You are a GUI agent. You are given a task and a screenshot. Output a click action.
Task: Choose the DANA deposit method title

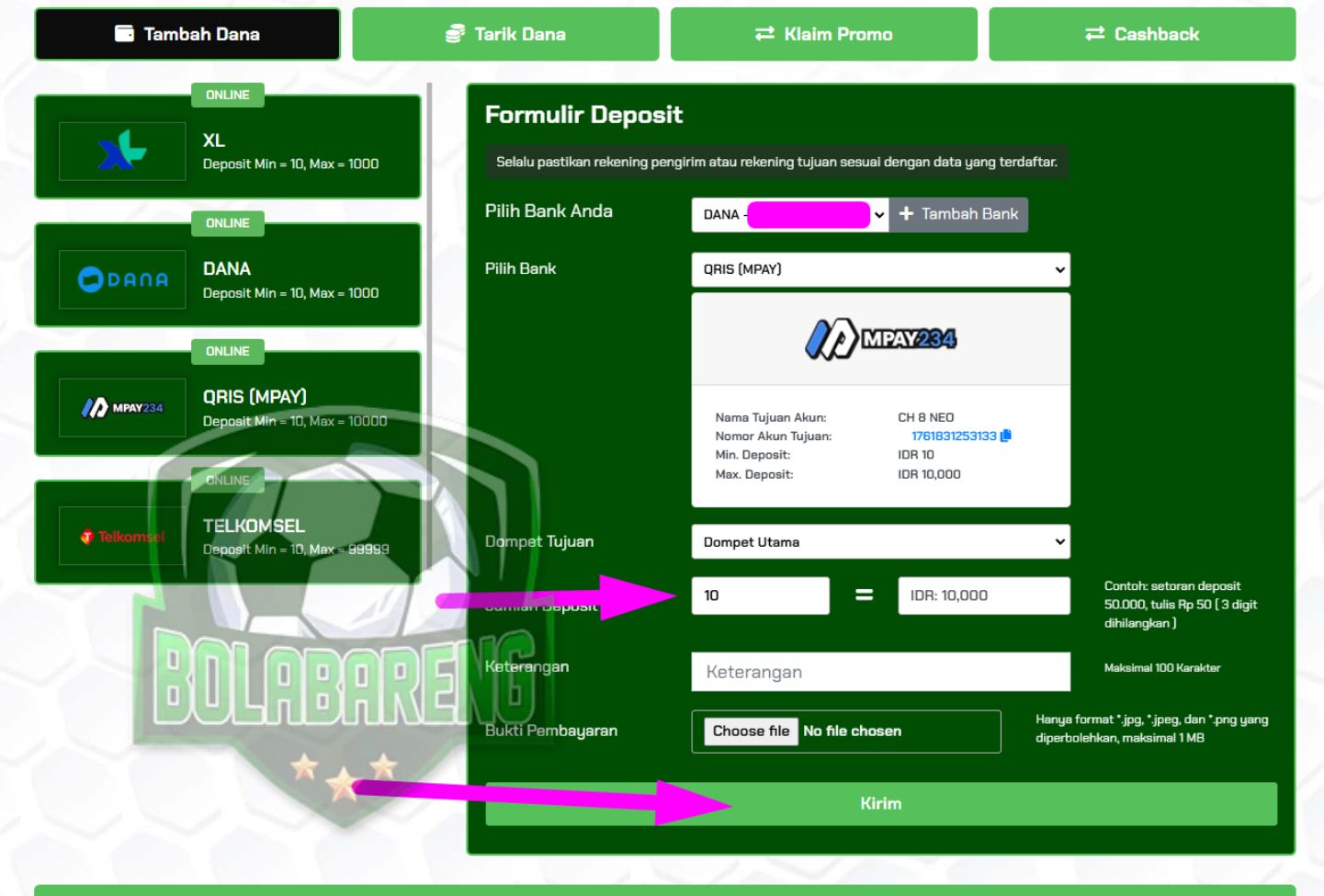click(227, 268)
